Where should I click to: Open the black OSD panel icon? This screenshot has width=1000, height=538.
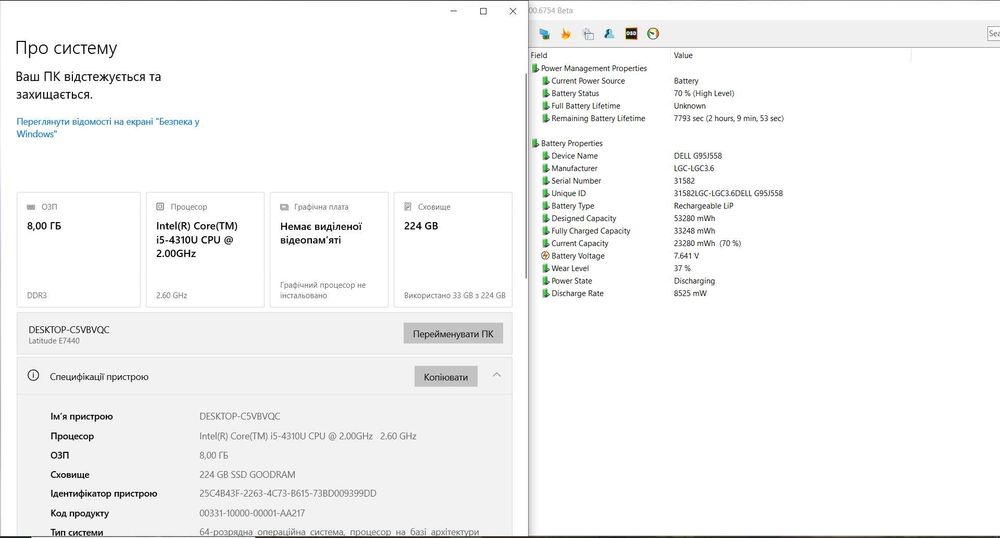click(631, 34)
